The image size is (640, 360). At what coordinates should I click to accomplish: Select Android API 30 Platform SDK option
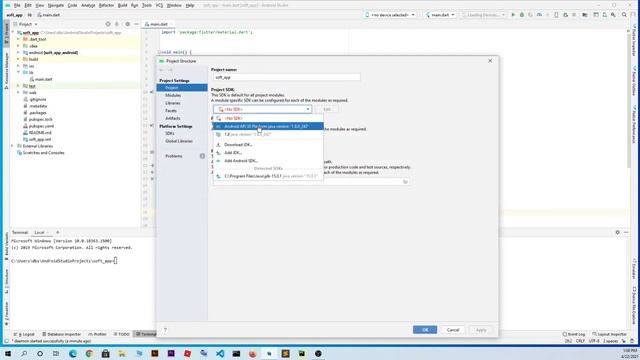tap(268, 127)
